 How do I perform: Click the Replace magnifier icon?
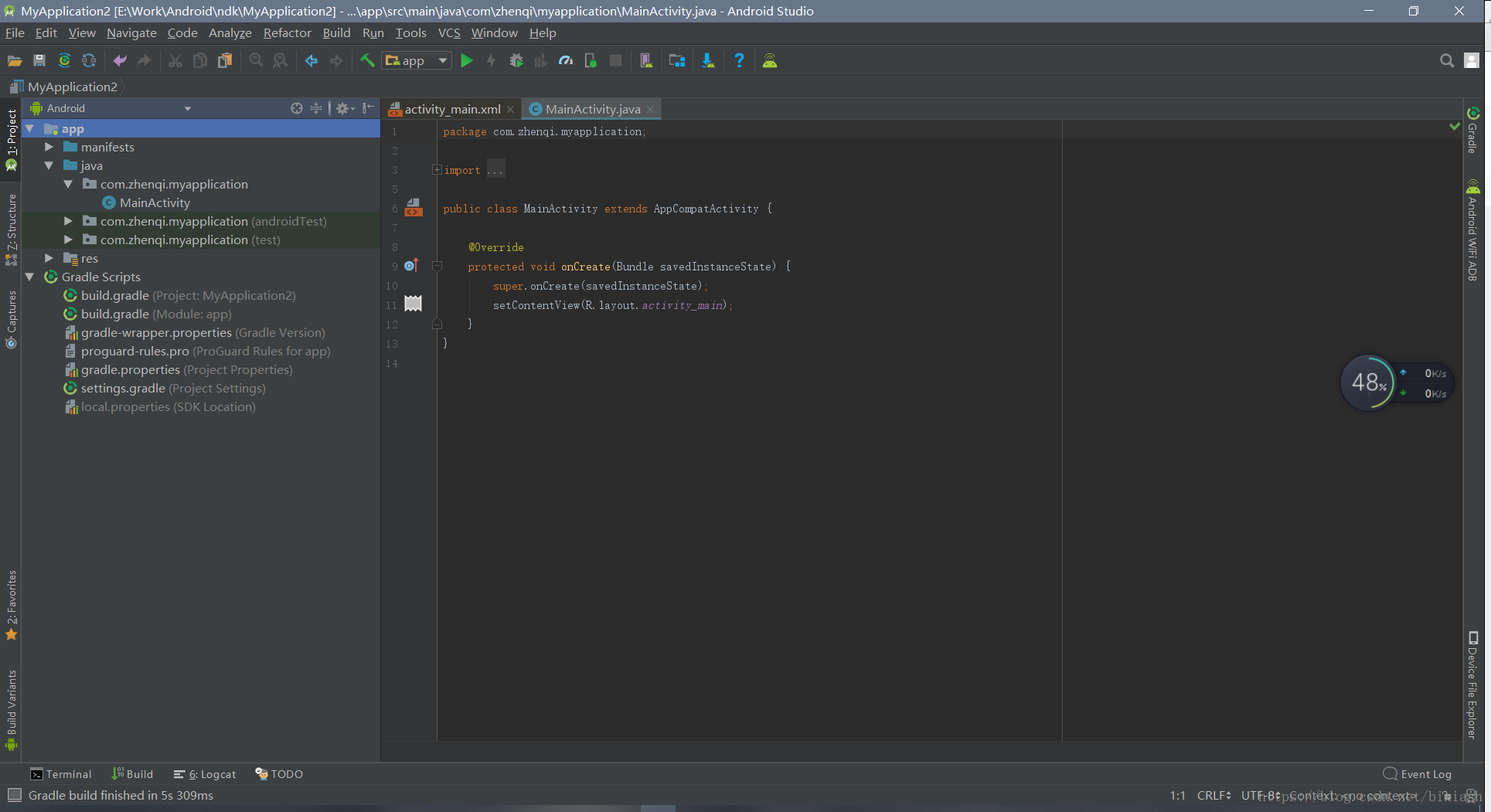(x=281, y=60)
